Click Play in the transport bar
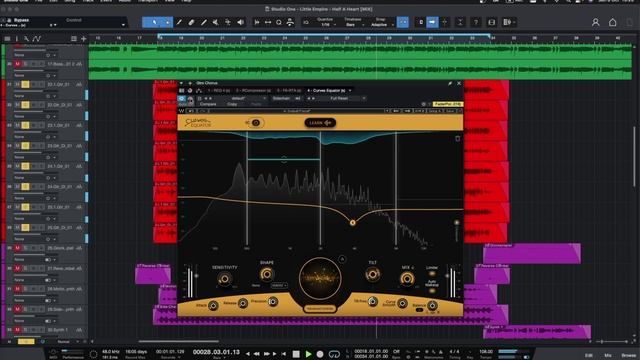The width and height of the screenshot is (640, 360). coord(308,354)
